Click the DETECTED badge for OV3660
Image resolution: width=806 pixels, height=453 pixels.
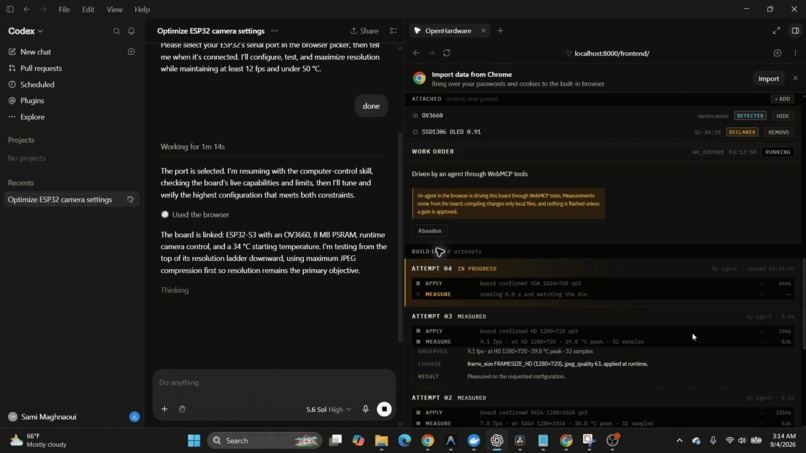click(750, 116)
